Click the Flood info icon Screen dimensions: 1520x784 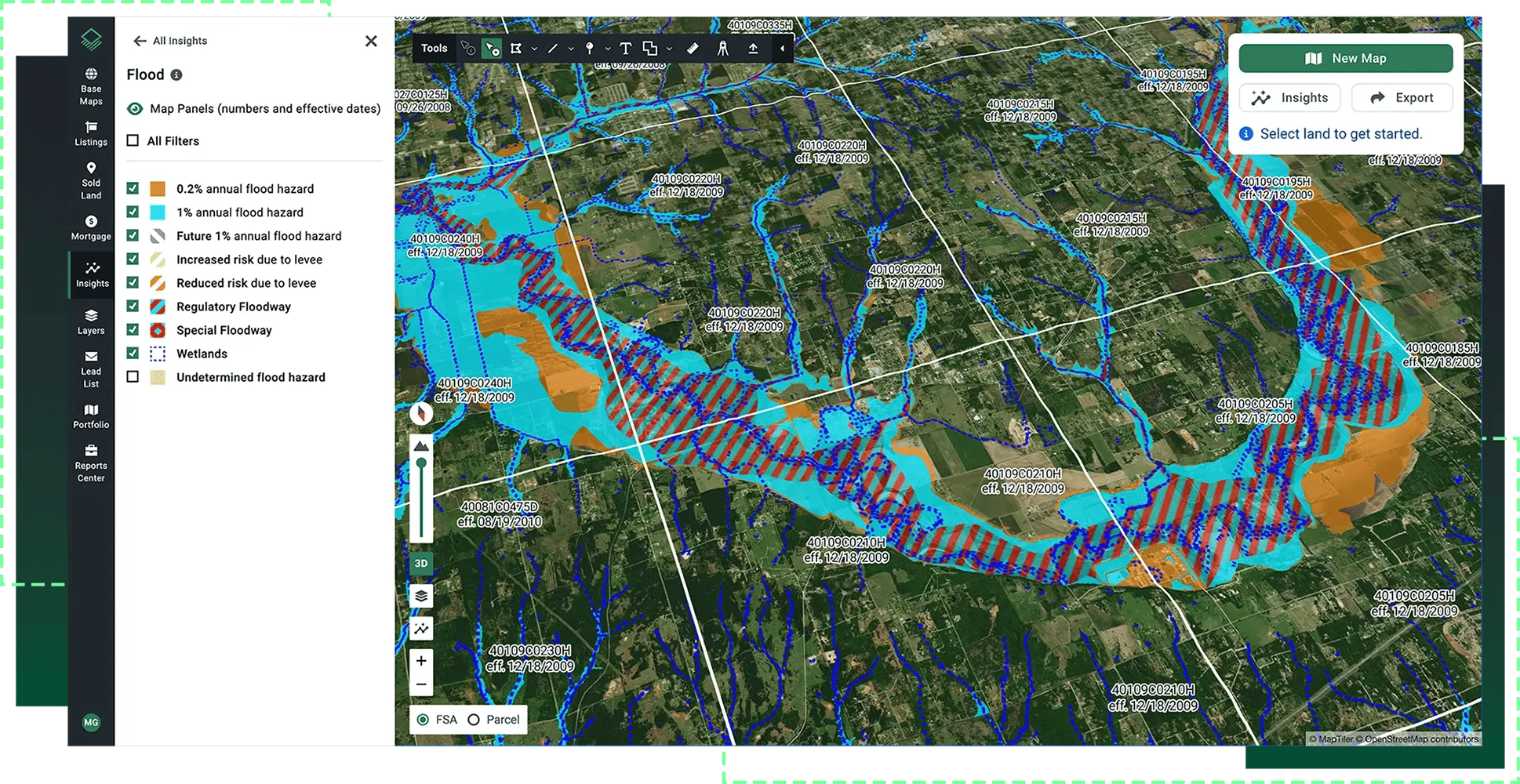click(x=176, y=75)
